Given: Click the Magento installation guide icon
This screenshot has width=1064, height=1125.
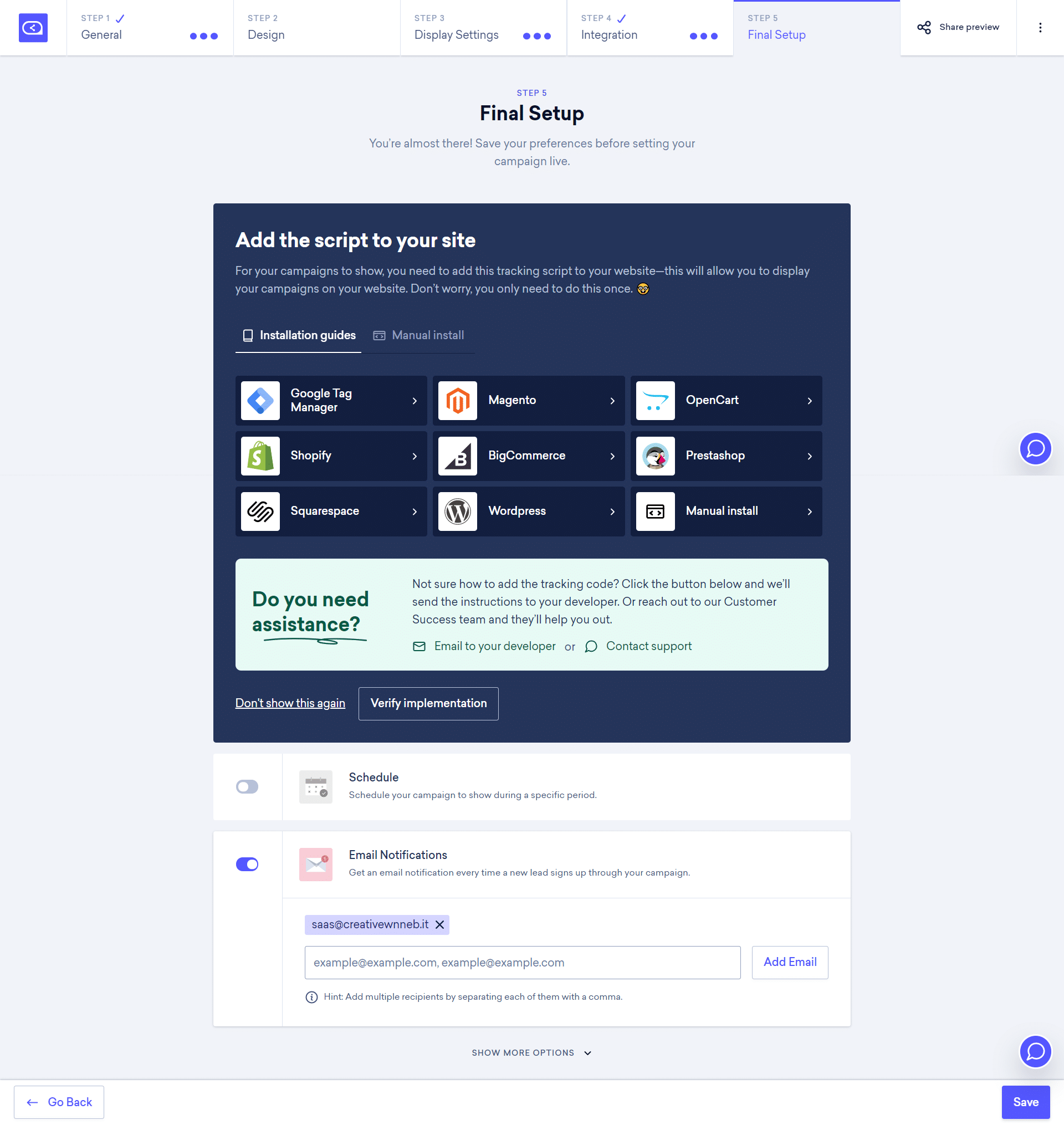Looking at the screenshot, I should (458, 400).
